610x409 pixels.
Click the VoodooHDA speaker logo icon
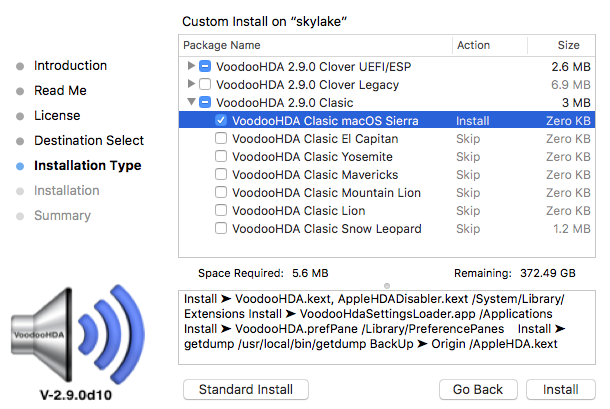click(69, 320)
